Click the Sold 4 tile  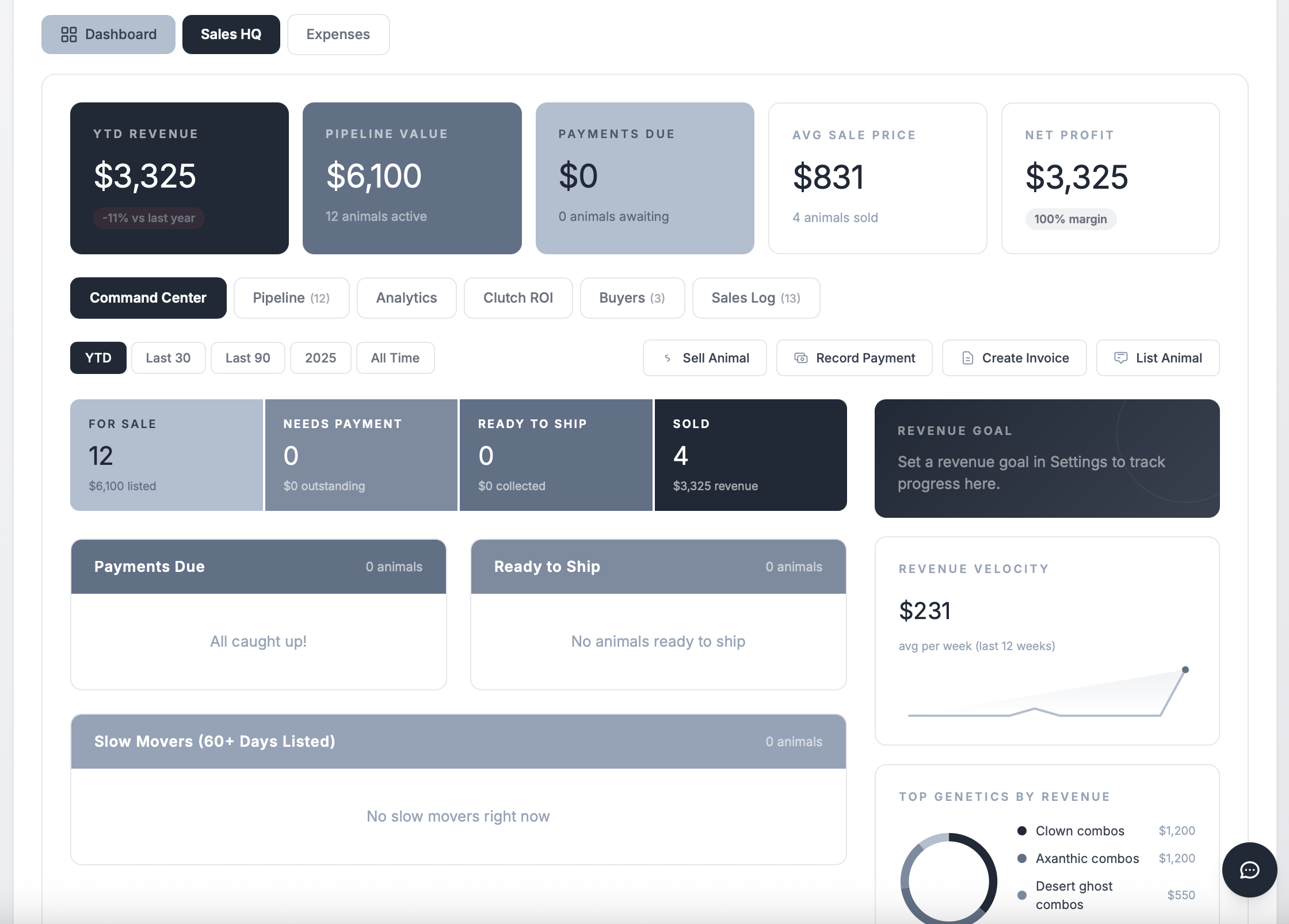point(751,455)
